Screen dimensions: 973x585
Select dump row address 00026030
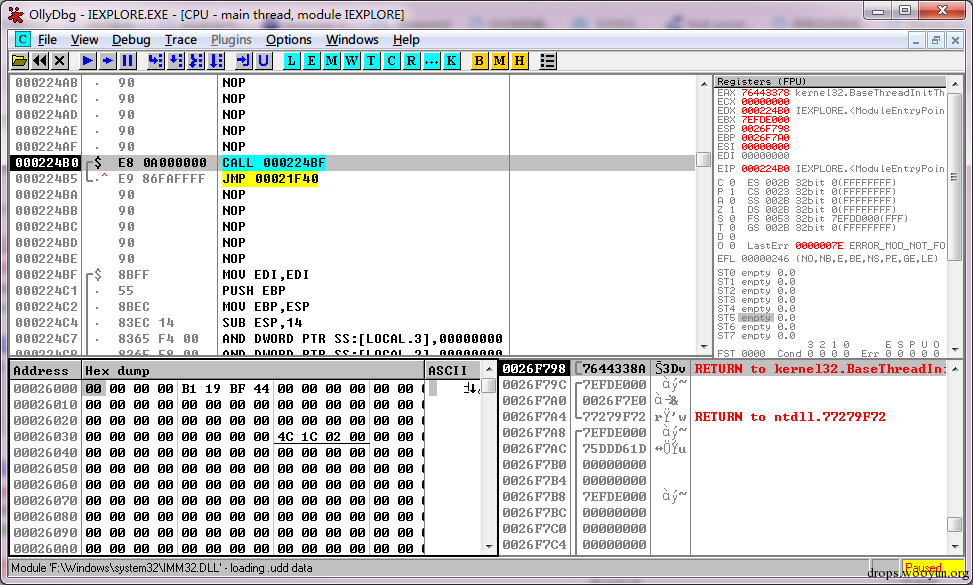[46, 437]
